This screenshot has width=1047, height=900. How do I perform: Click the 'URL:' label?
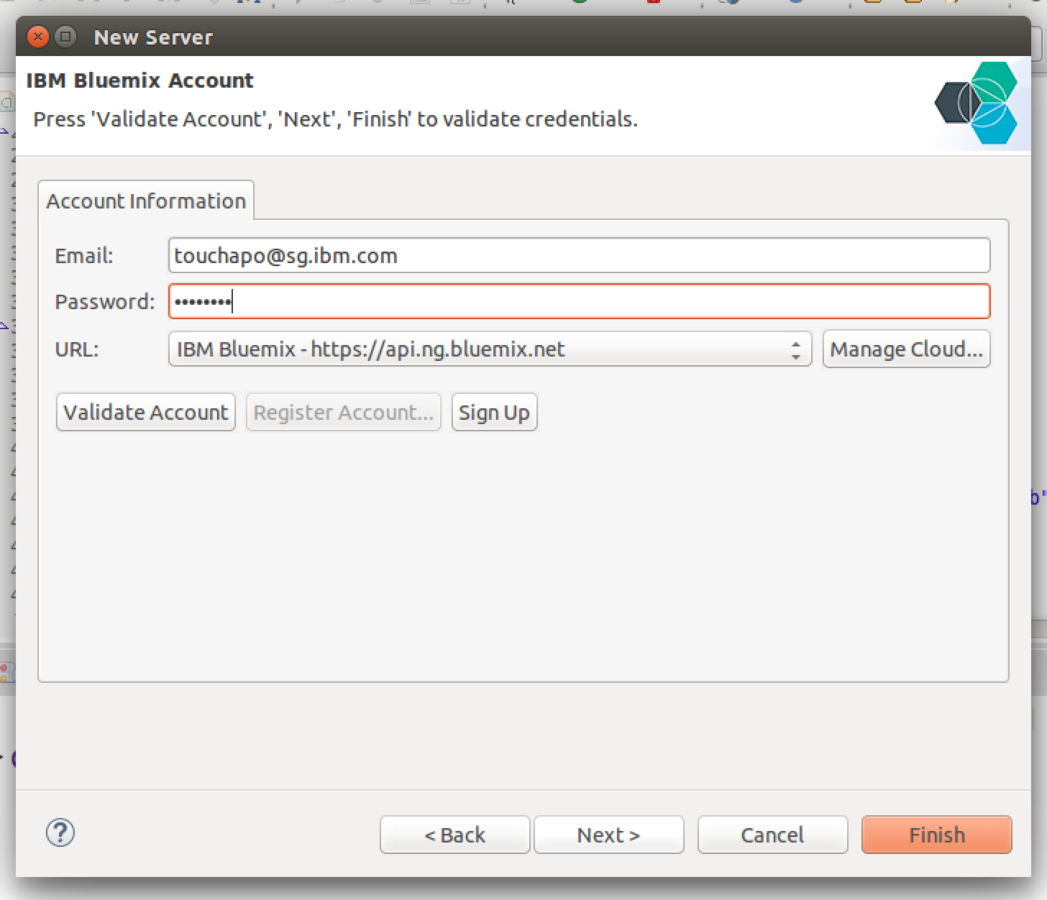click(x=77, y=349)
